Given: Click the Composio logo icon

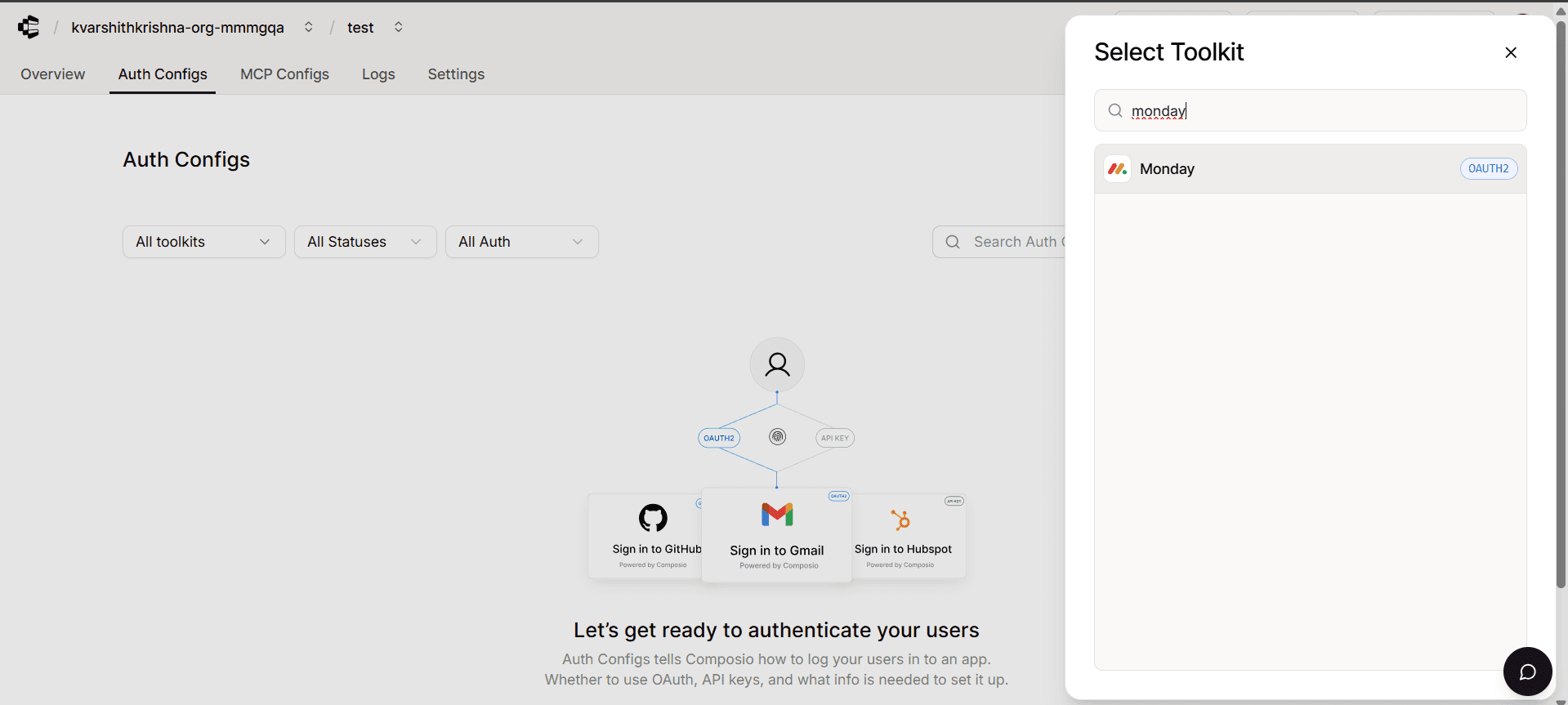Looking at the screenshot, I should [x=29, y=27].
